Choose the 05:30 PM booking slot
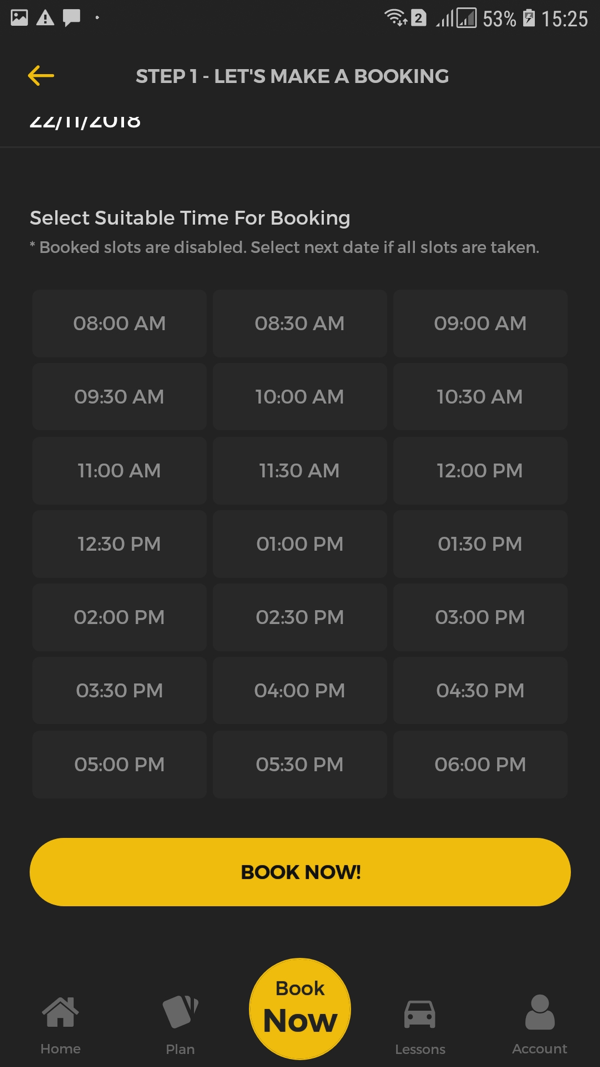 (300, 765)
